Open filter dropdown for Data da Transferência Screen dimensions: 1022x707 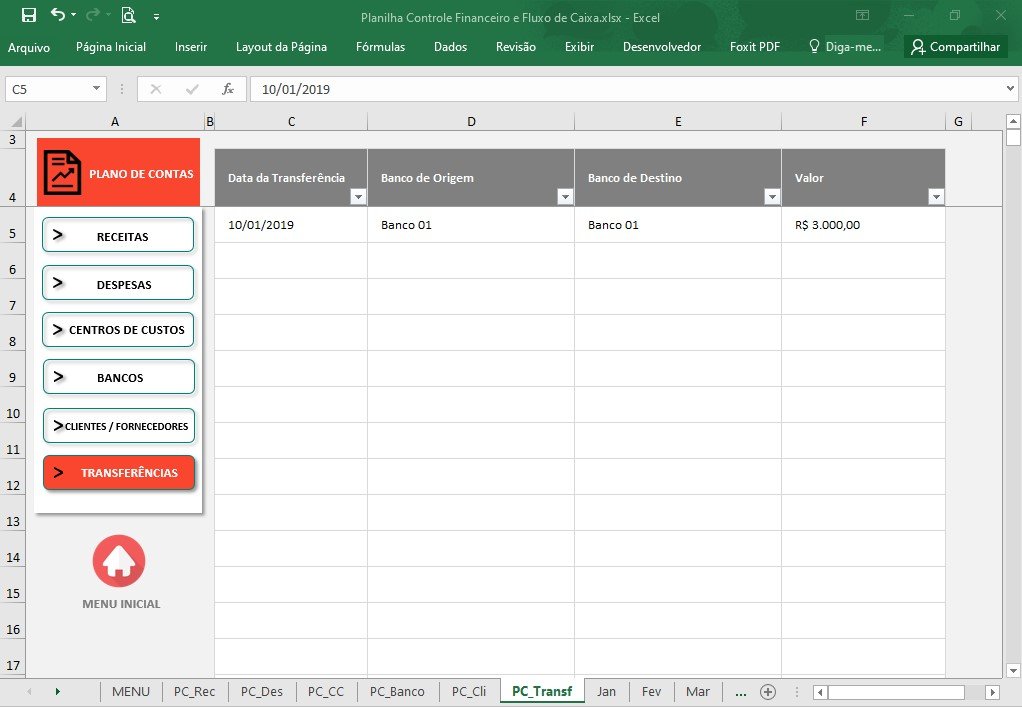358,197
